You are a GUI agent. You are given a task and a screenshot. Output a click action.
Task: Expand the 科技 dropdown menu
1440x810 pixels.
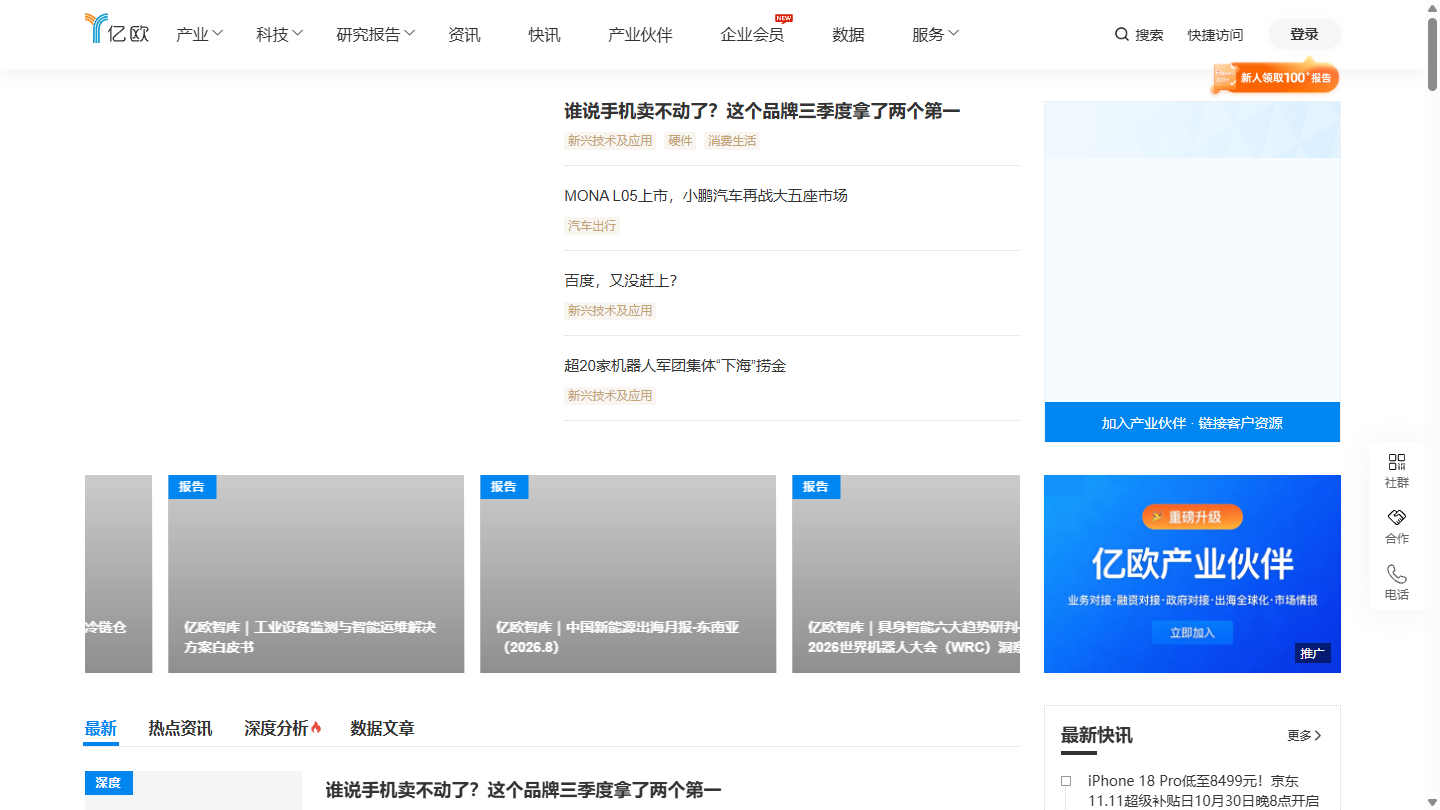pyautogui.click(x=280, y=34)
